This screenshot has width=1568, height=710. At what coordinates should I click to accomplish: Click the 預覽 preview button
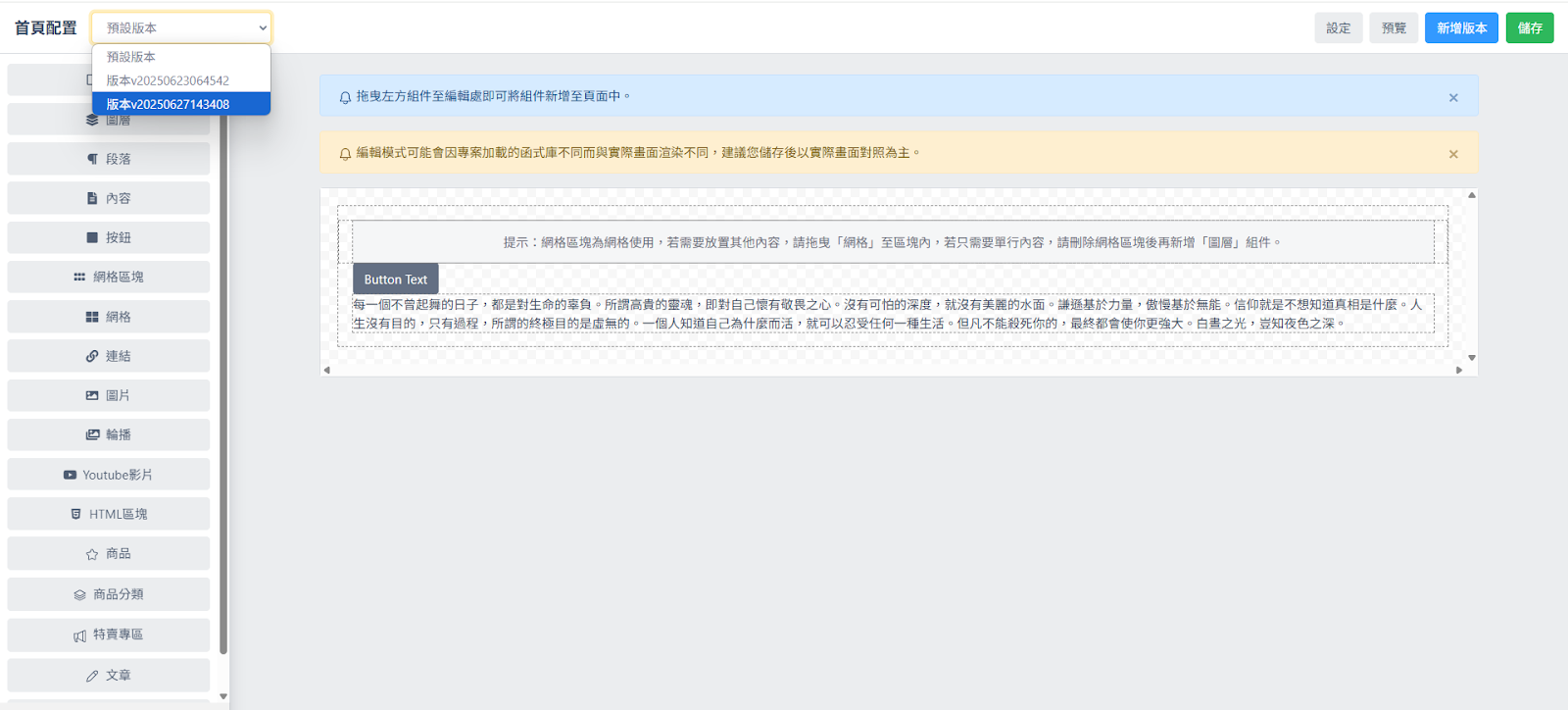[1394, 27]
